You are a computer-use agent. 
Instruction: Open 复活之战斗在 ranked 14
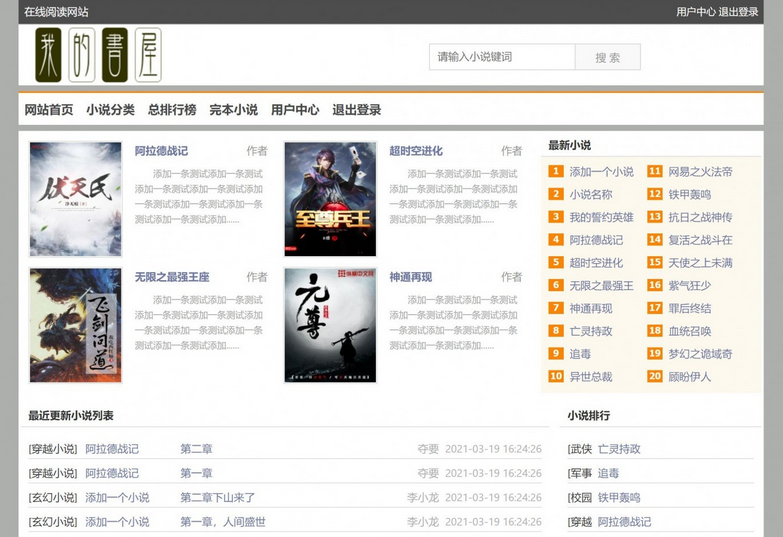(x=700, y=240)
